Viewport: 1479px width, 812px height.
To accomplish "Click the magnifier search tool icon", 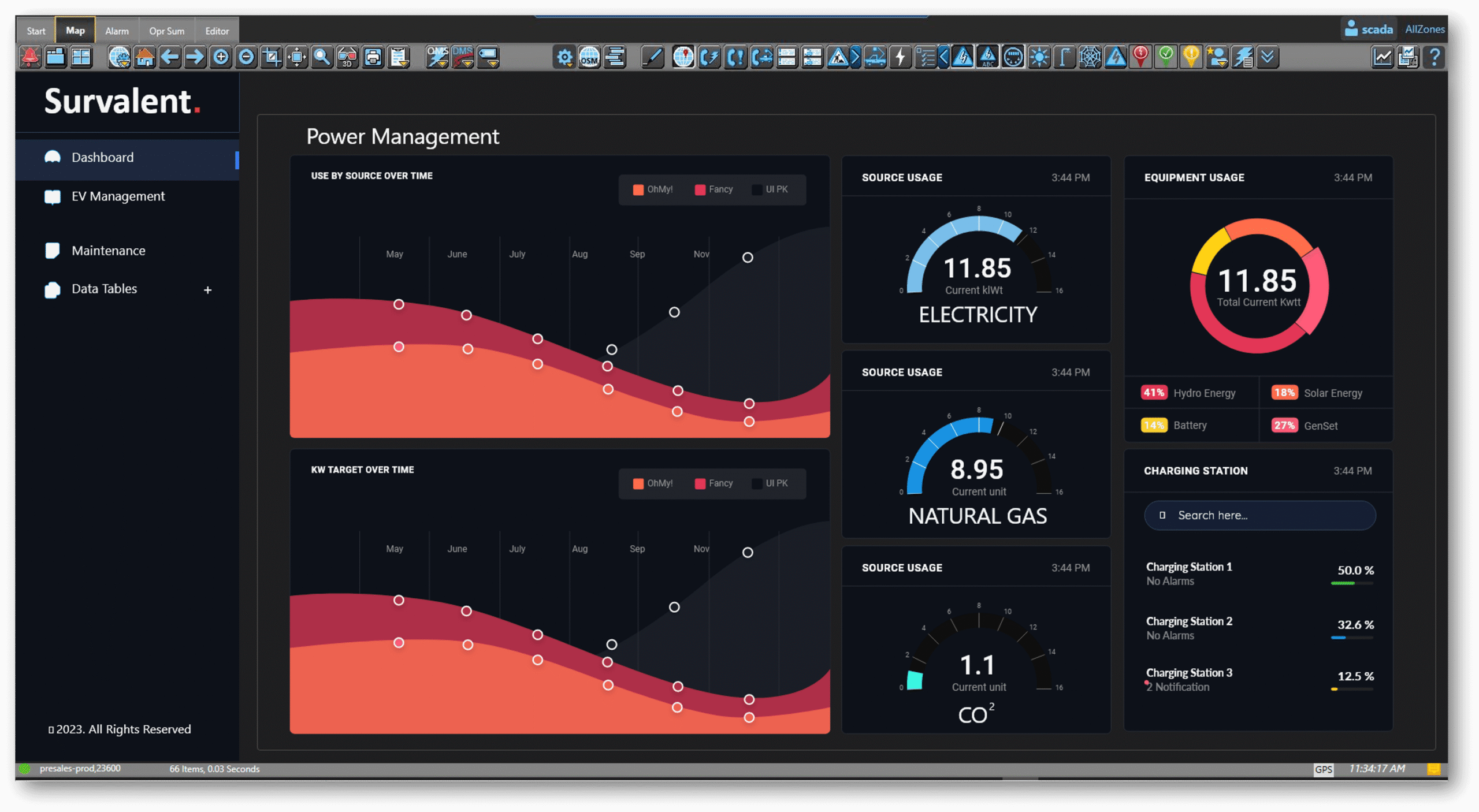I will coord(322,57).
